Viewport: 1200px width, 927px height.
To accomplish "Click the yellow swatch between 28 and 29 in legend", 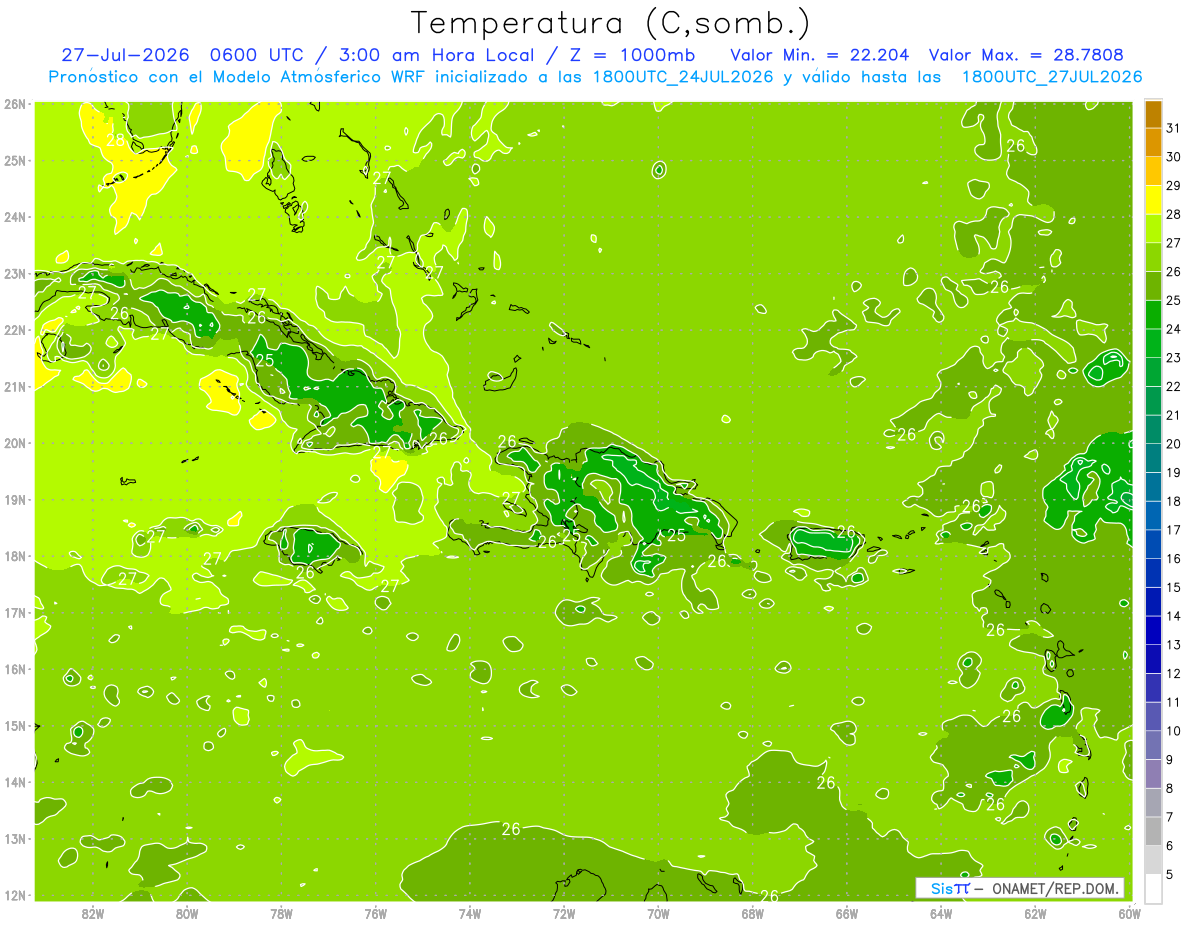I will pyautogui.click(x=1153, y=200).
